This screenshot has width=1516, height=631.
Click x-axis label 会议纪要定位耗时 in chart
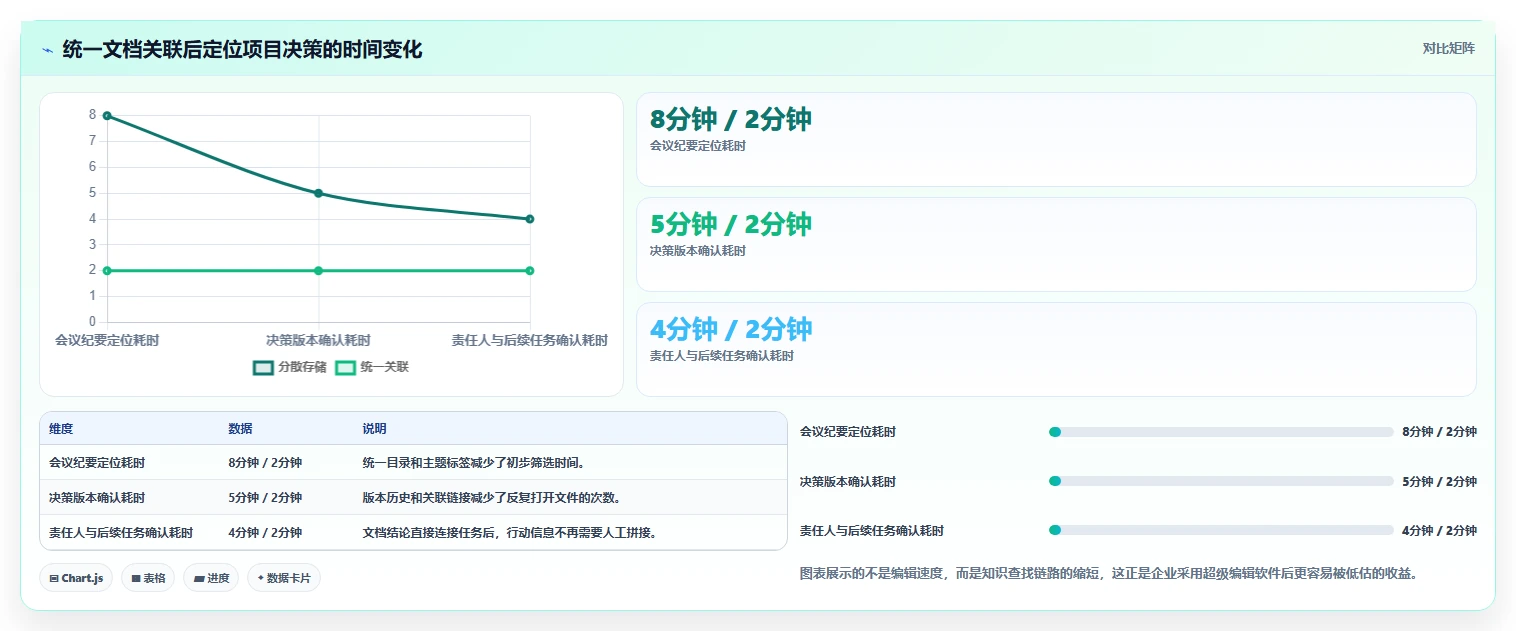(107, 340)
